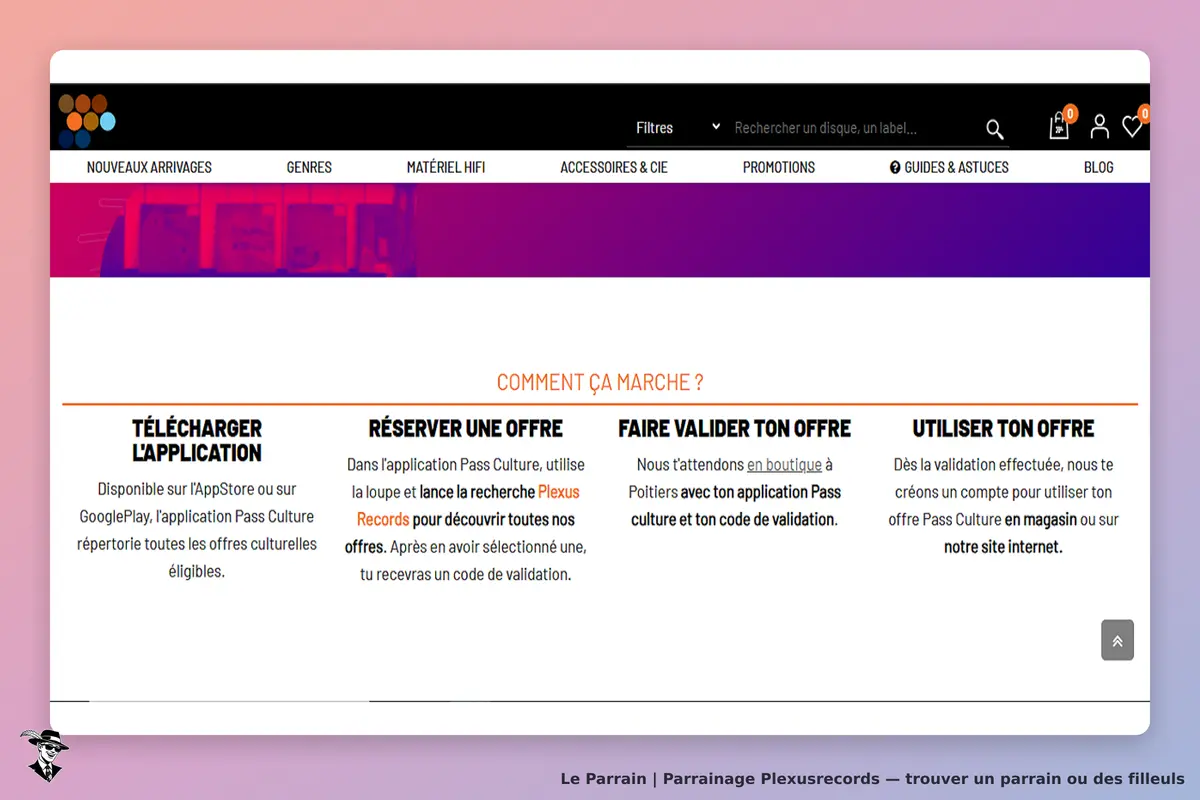Focus the 'Rechercher un disque, un label' search field
Viewport: 1200px width, 800px height.
click(x=855, y=128)
